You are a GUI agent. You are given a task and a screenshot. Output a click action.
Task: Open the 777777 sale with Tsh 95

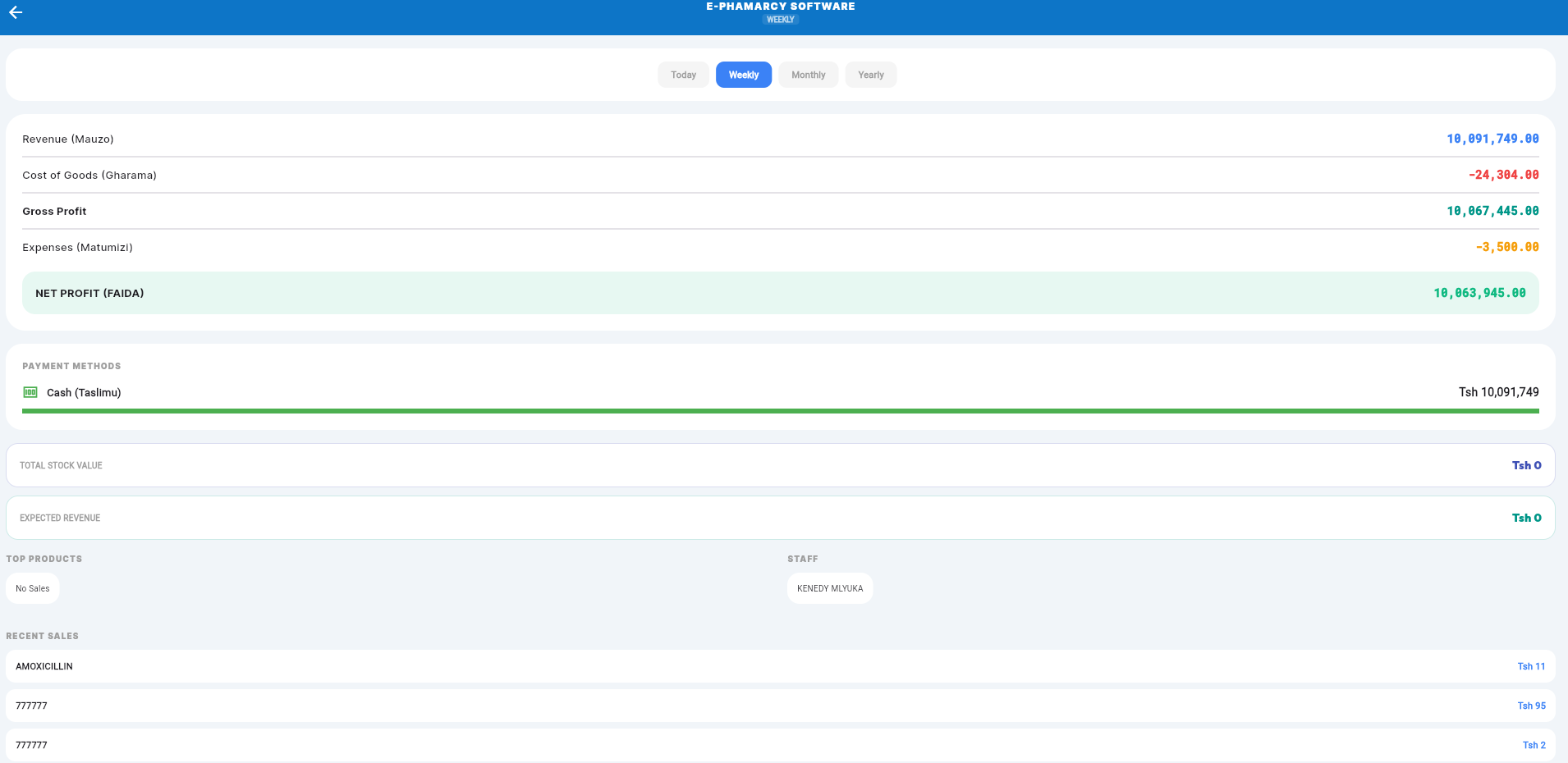tap(781, 706)
